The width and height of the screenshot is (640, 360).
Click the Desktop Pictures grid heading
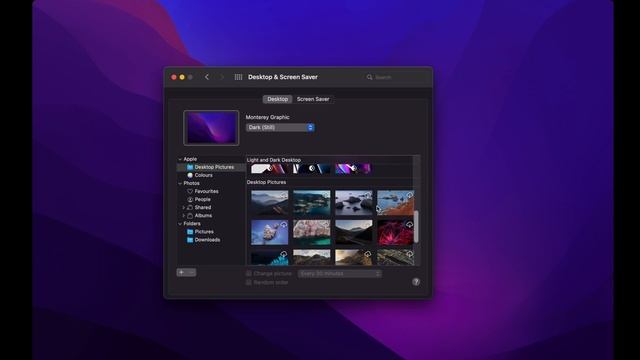267,182
